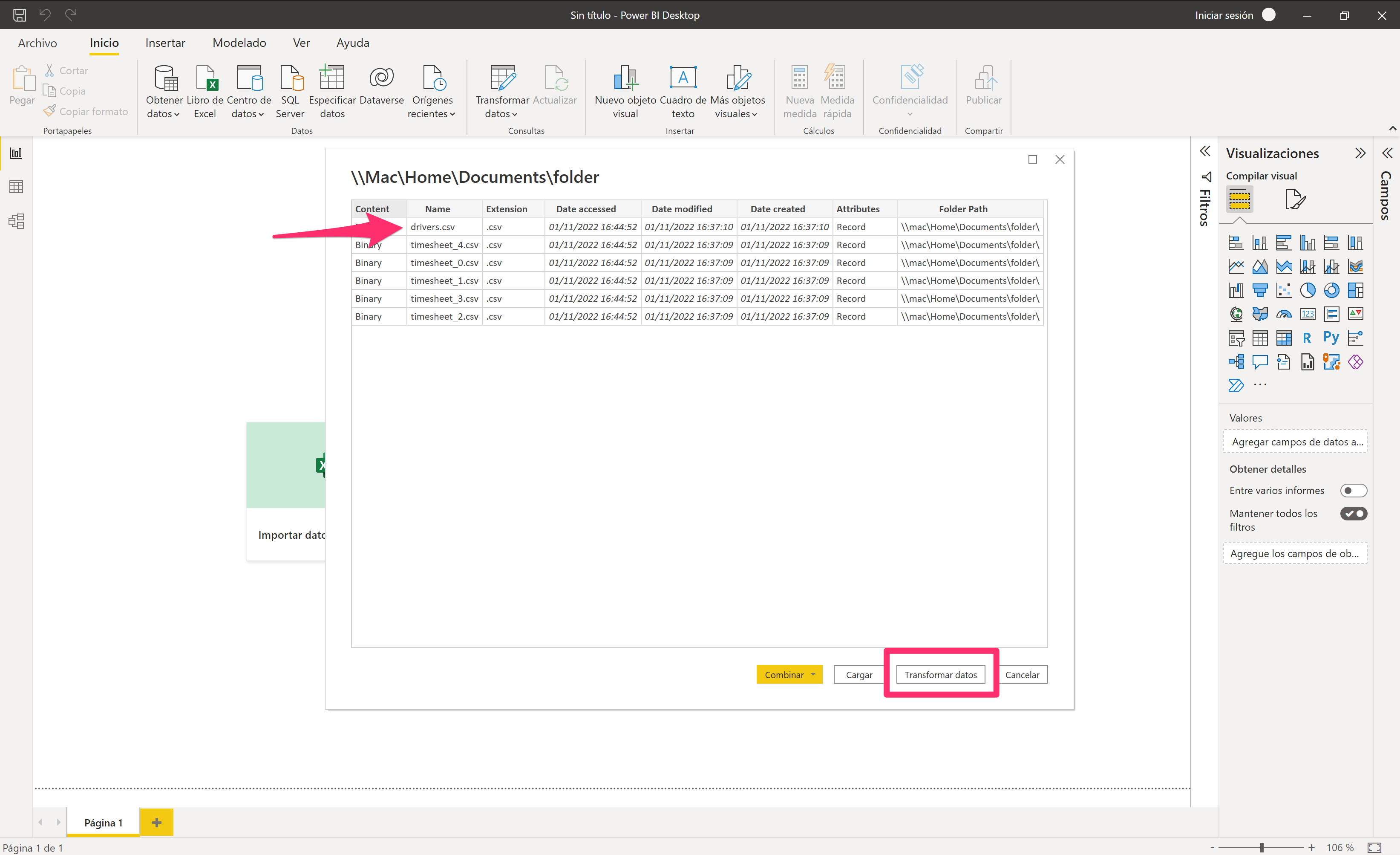The image size is (1400, 855).
Task: Click zoom in plus button
Action: [x=1311, y=848]
